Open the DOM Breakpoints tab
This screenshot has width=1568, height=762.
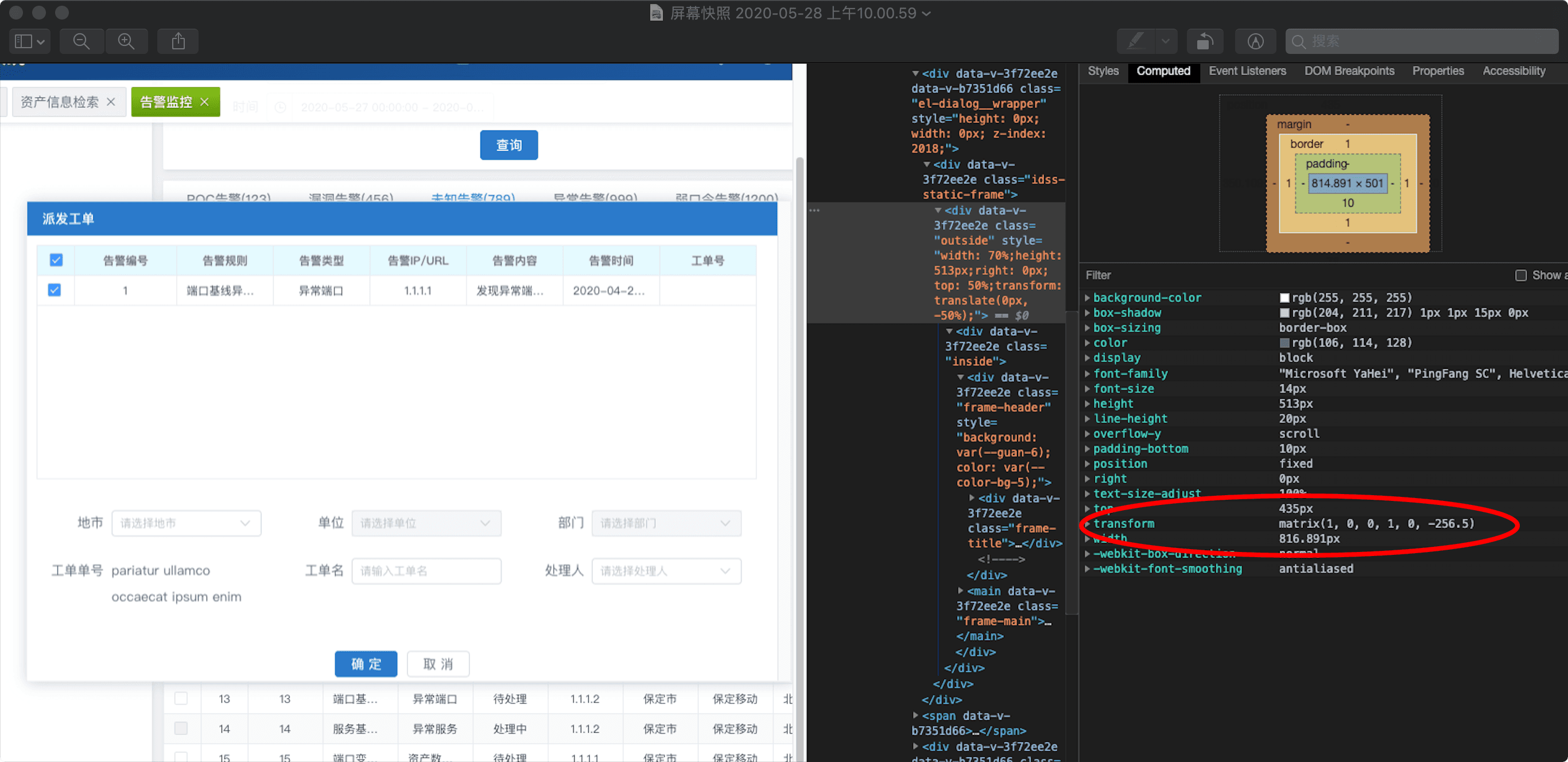(x=1349, y=71)
